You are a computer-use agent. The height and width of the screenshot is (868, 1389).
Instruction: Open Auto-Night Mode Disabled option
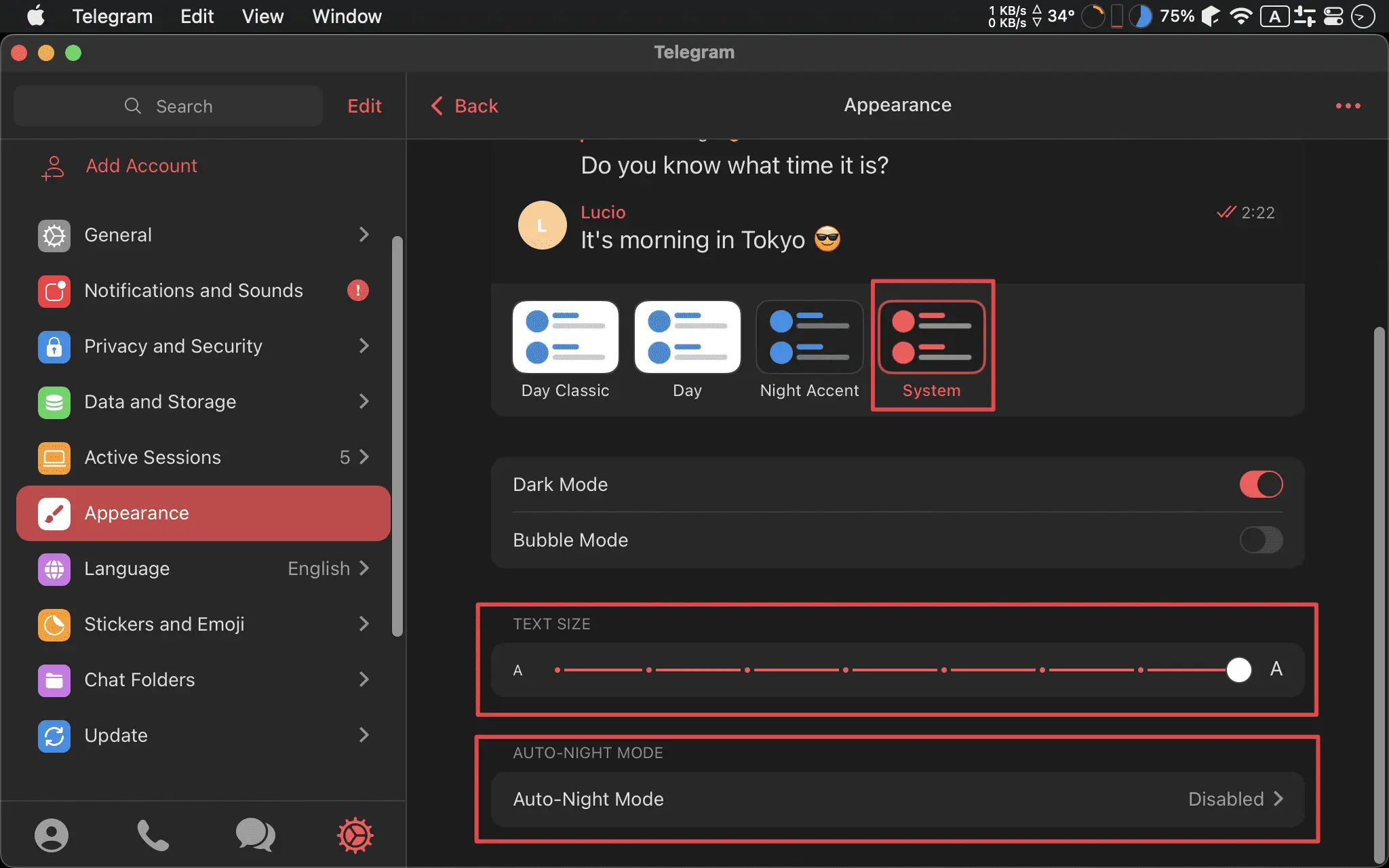[897, 799]
